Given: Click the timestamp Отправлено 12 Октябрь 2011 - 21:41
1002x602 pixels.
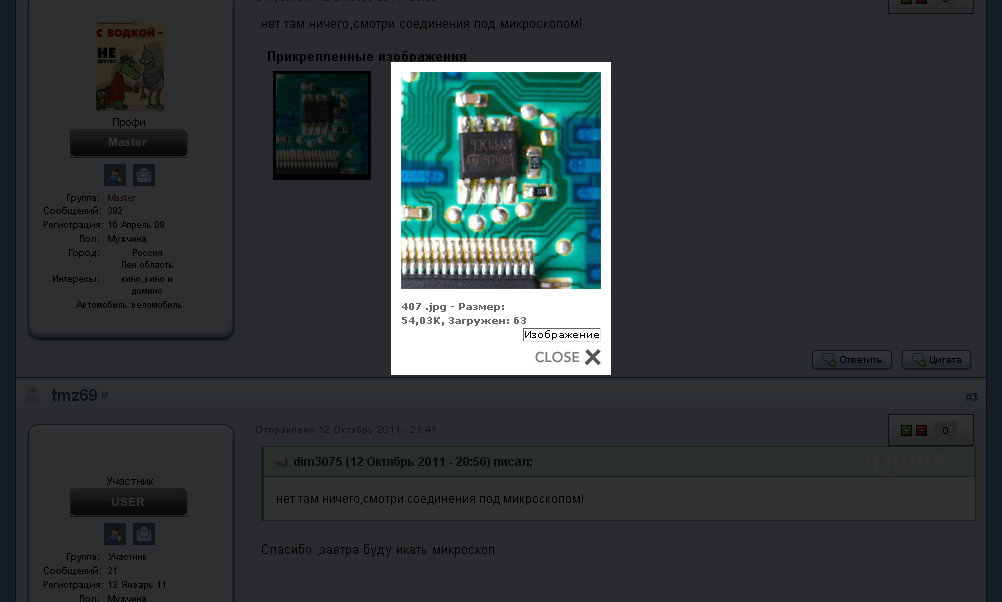Looking at the screenshot, I should 346,430.
